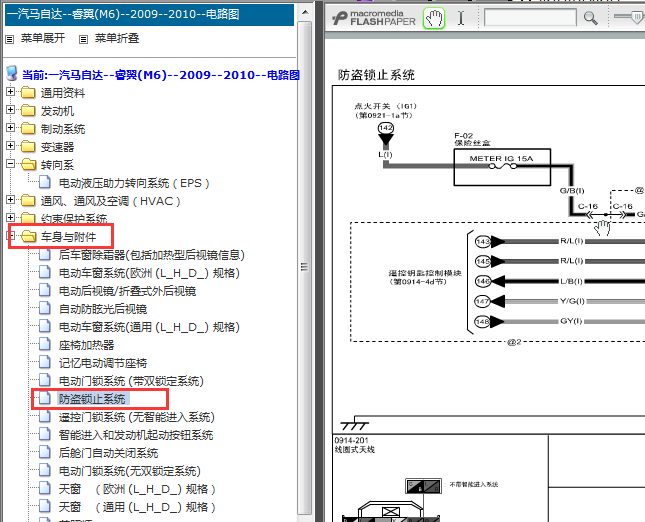The width and height of the screenshot is (645, 522).
Task: Select the FlashPaper hand pan tool
Action: [434, 19]
